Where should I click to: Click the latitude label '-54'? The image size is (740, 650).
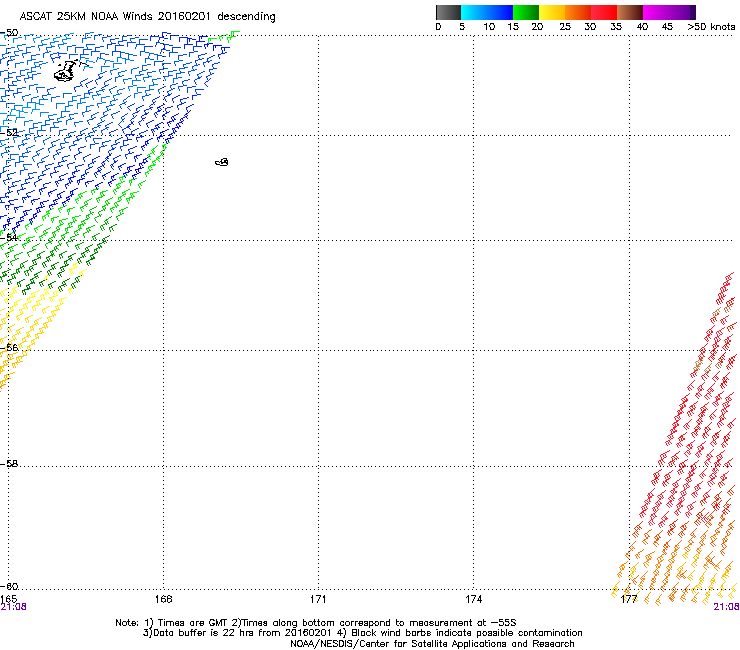pyautogui.click(x=9, y=237)
